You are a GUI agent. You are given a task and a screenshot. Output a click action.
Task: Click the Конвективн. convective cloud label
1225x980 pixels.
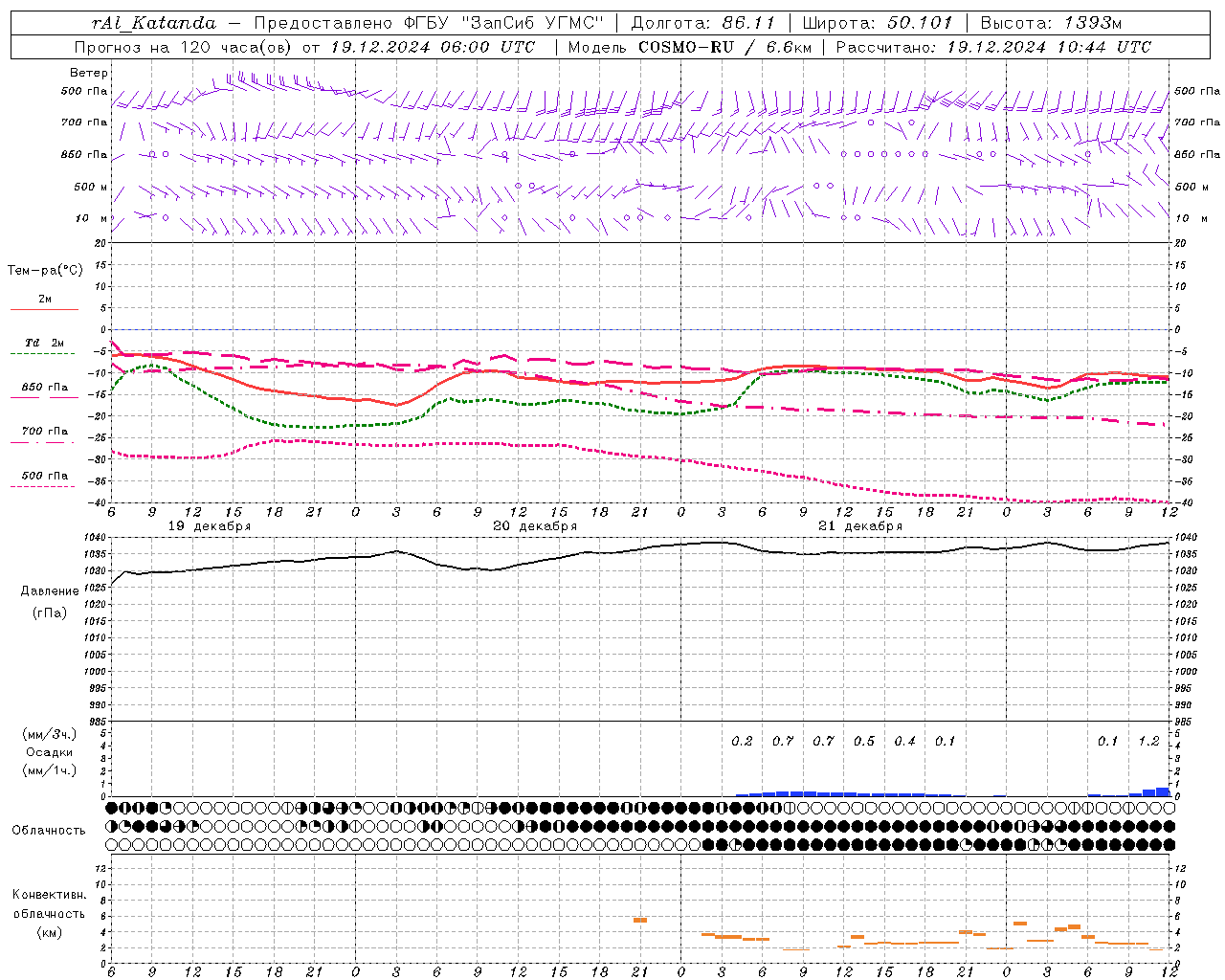(x=49, y=895)
